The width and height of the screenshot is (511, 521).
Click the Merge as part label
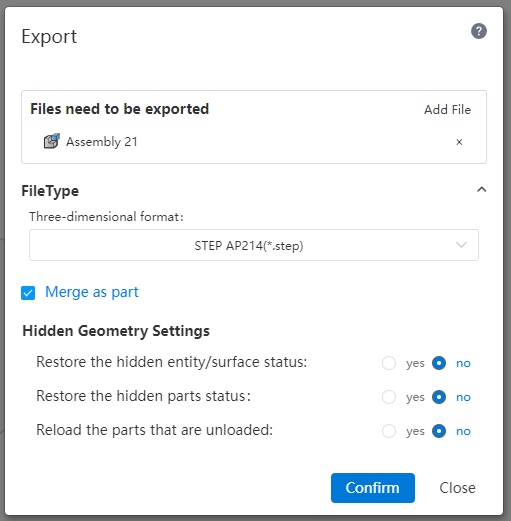[92, 292]
